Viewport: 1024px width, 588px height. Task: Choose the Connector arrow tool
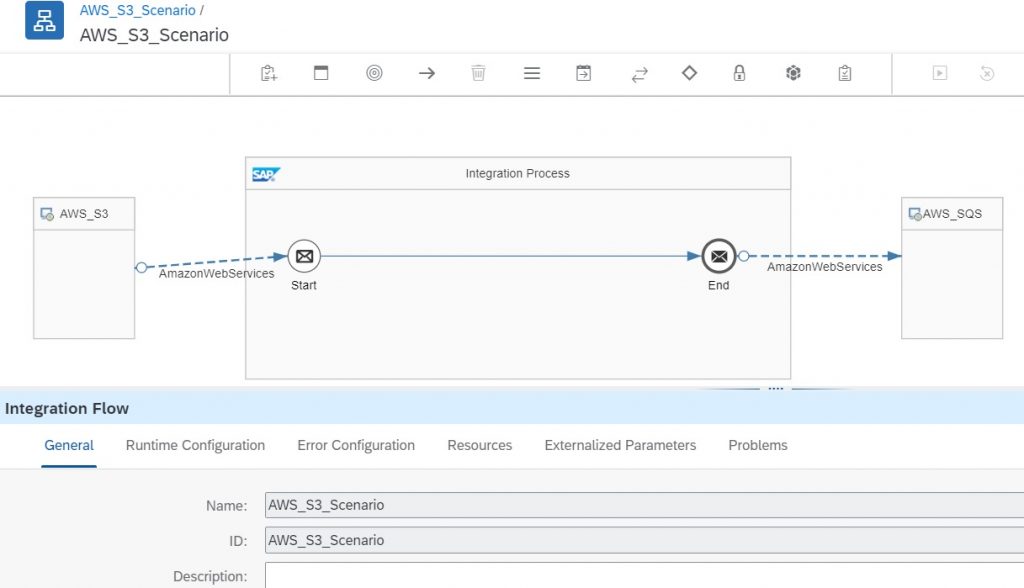click(427, 73)
